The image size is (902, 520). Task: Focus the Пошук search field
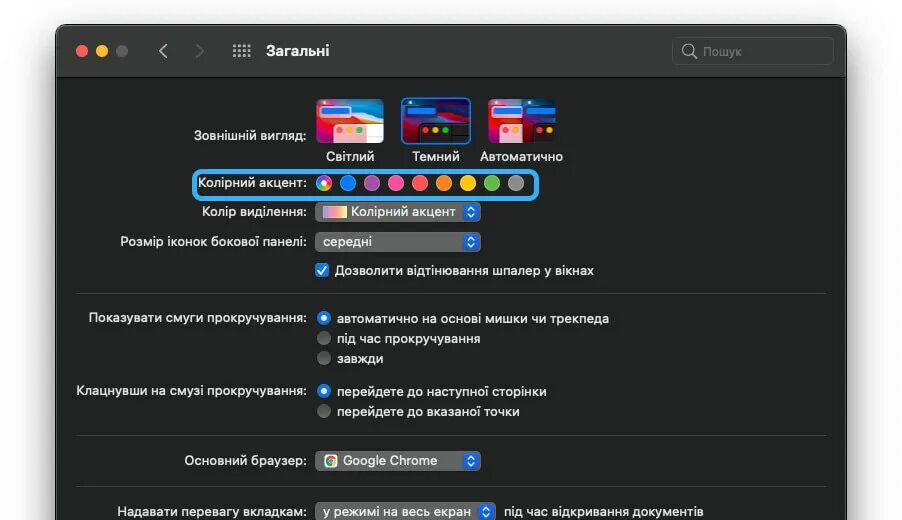tap(752, 51)
